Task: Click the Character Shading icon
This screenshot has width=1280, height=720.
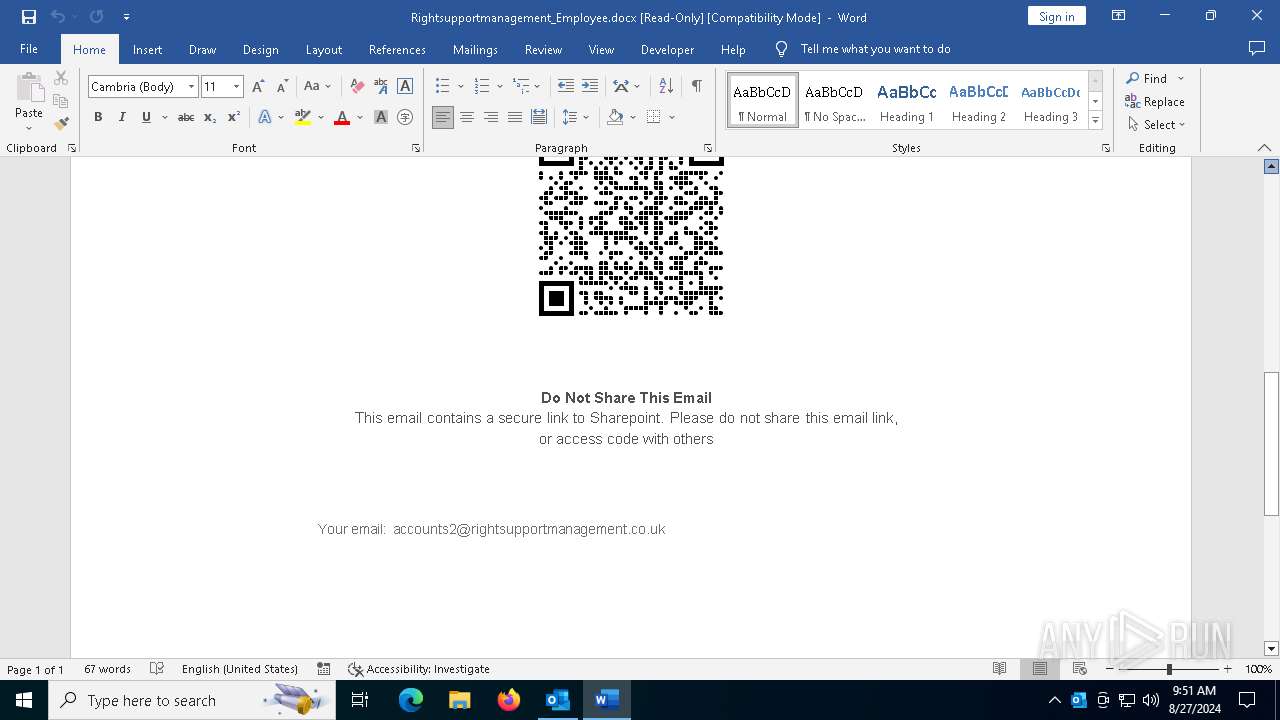Action: tap(381, 117)
